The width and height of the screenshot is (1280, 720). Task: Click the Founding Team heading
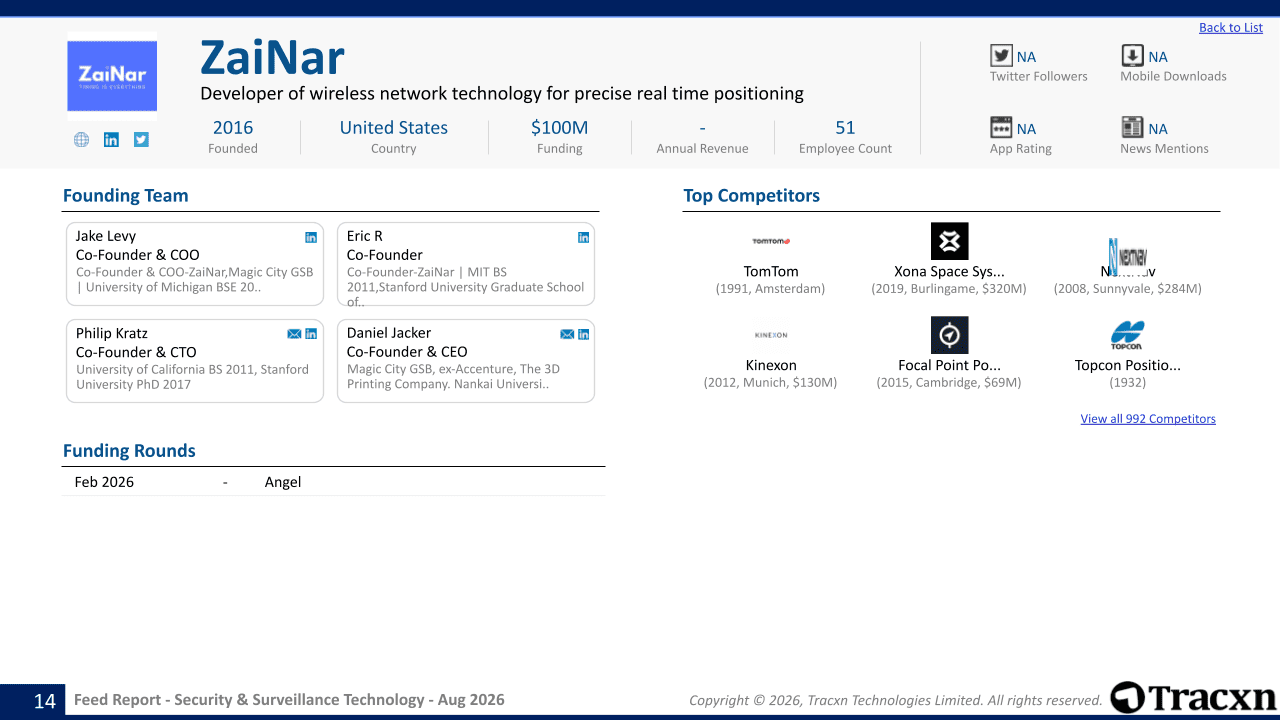(126, 196)
